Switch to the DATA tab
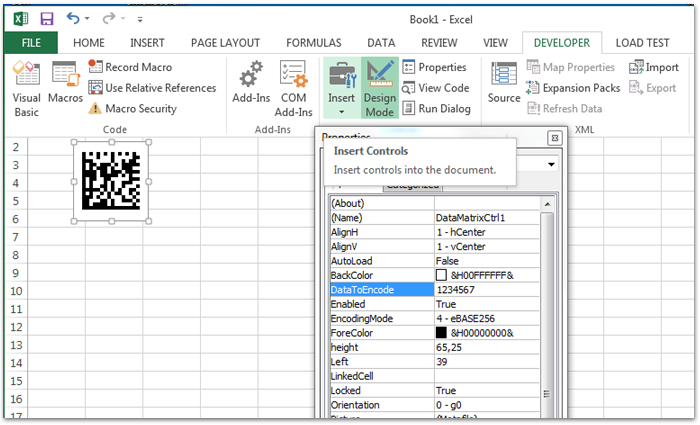 [x=381, y=43]
